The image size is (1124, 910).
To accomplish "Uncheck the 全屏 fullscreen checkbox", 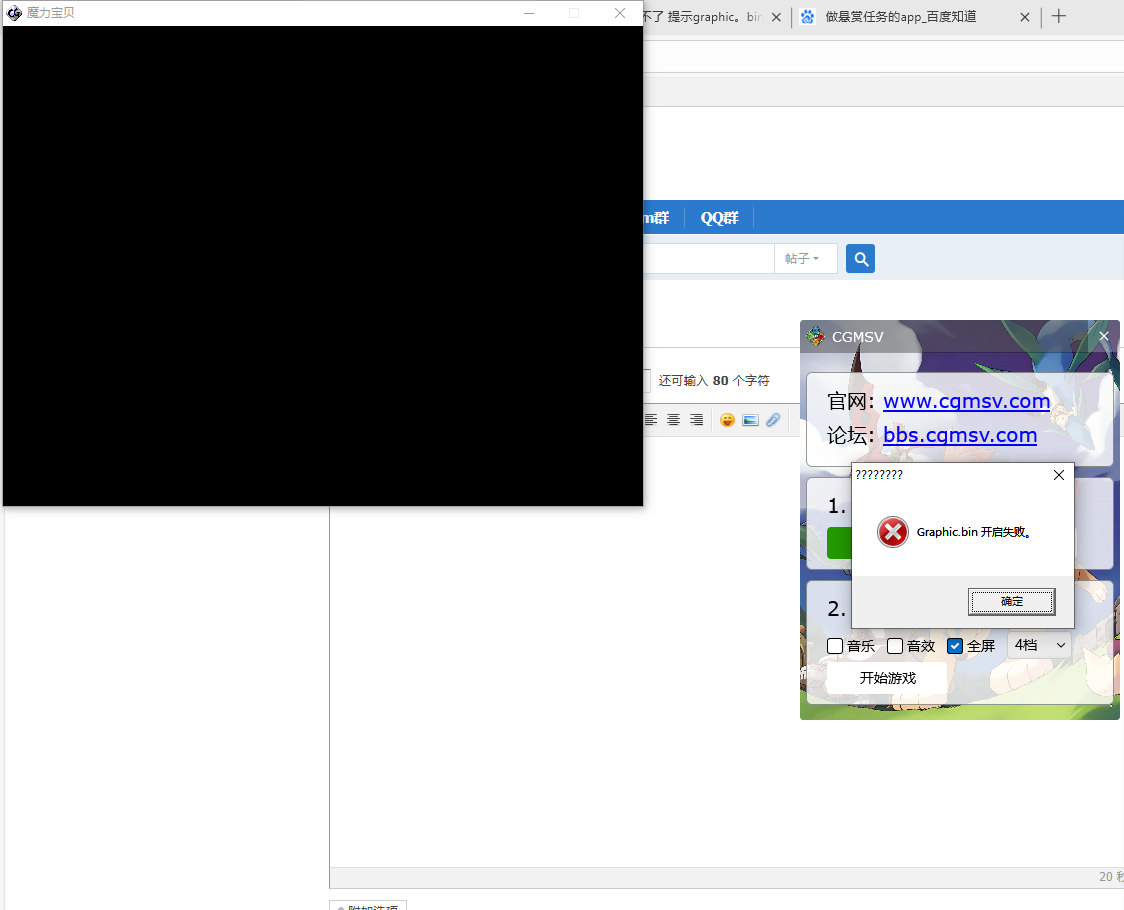I will [955, 646].
